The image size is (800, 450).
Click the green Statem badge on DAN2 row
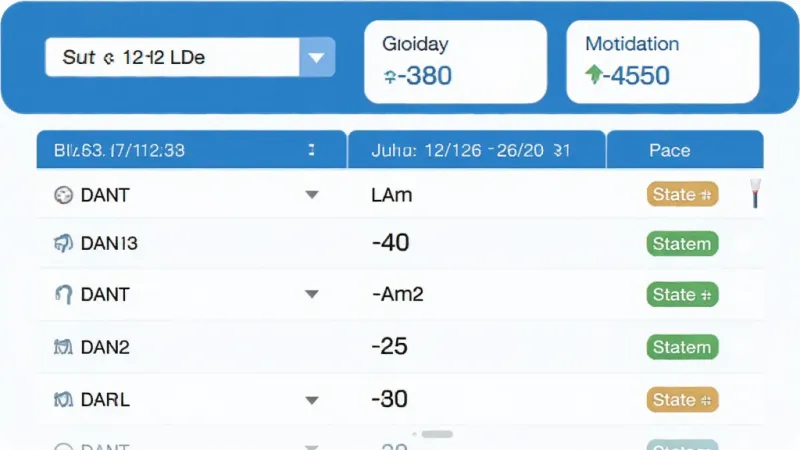pos(682,347)
